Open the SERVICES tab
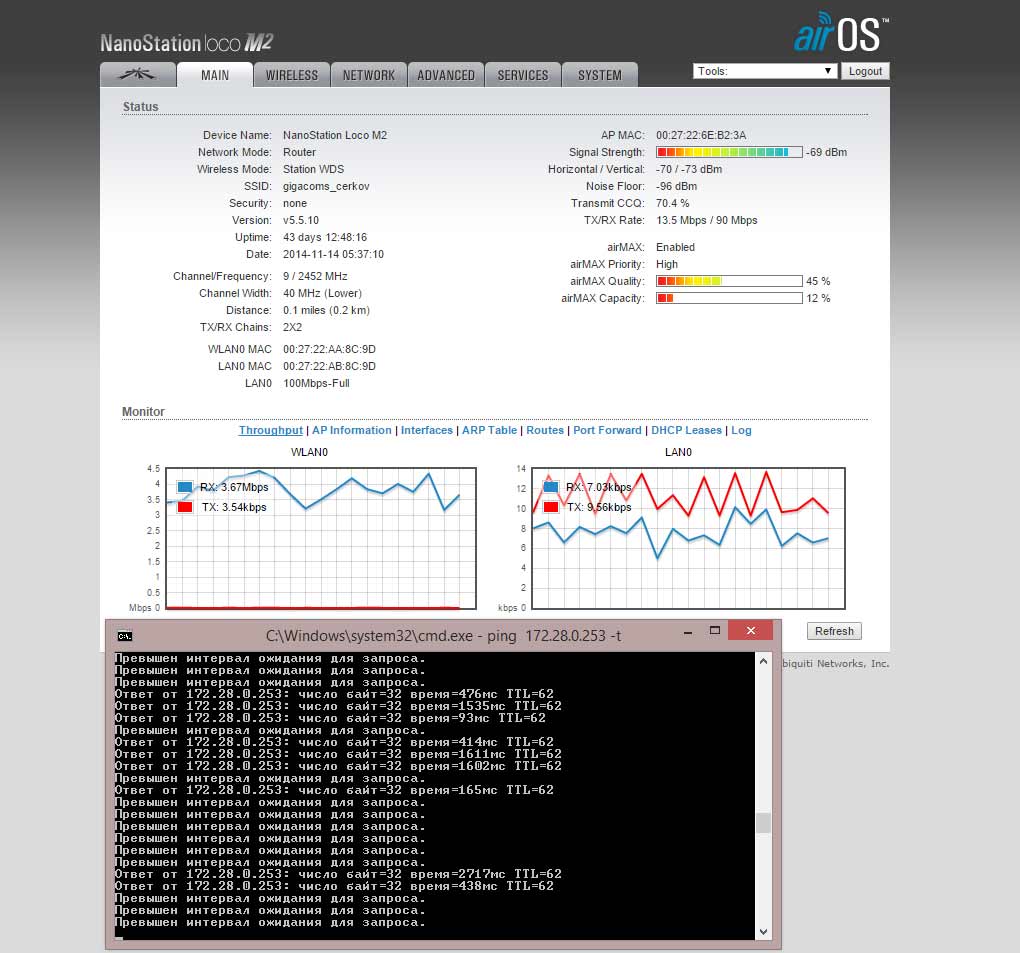The height and width of the screenshot is (953, 1020). click(522, 75)
